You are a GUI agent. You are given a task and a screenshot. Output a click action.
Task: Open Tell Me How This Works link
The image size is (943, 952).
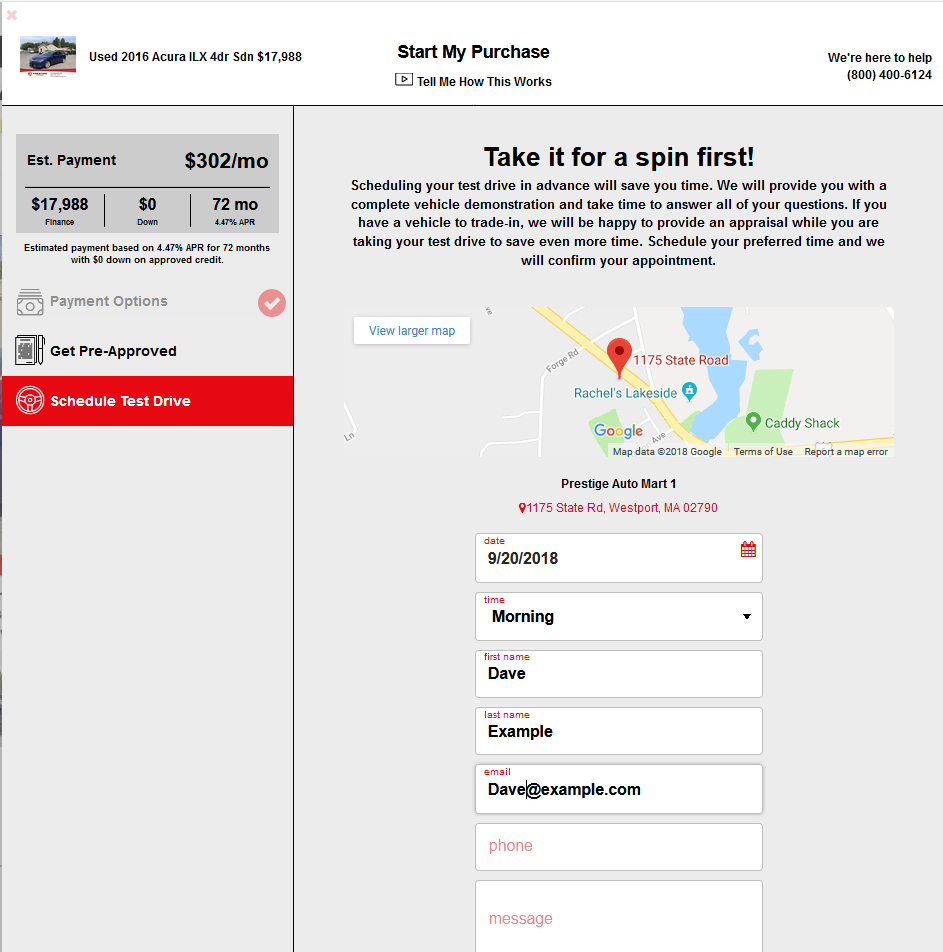click(484, 81)
